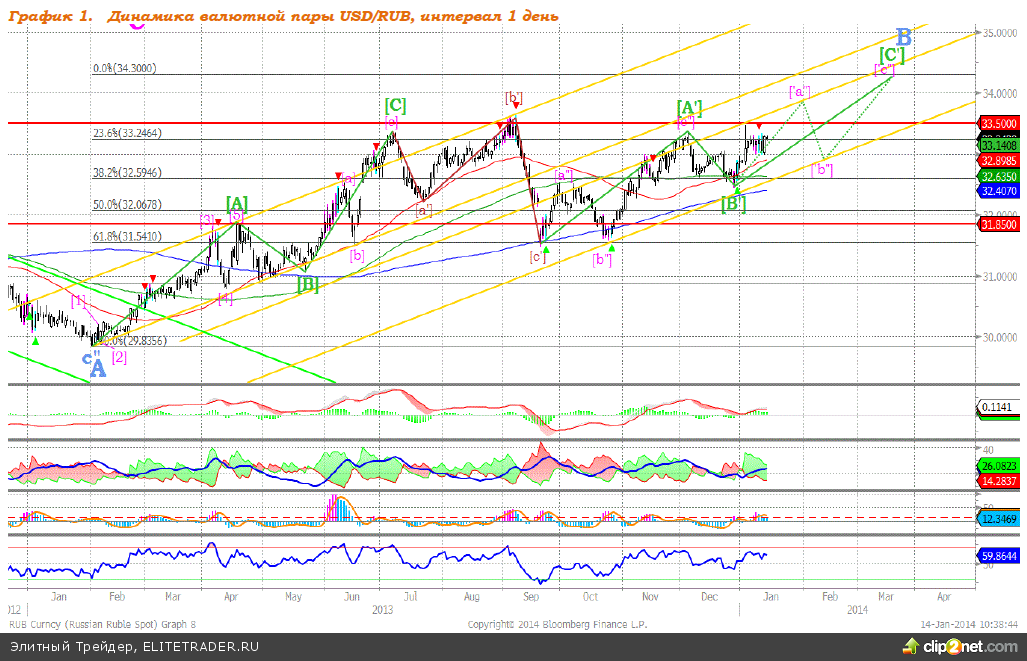Select the 33.5000 red price tag
The height and width of the screenshot is (661, 1027).
pos(997,123)
